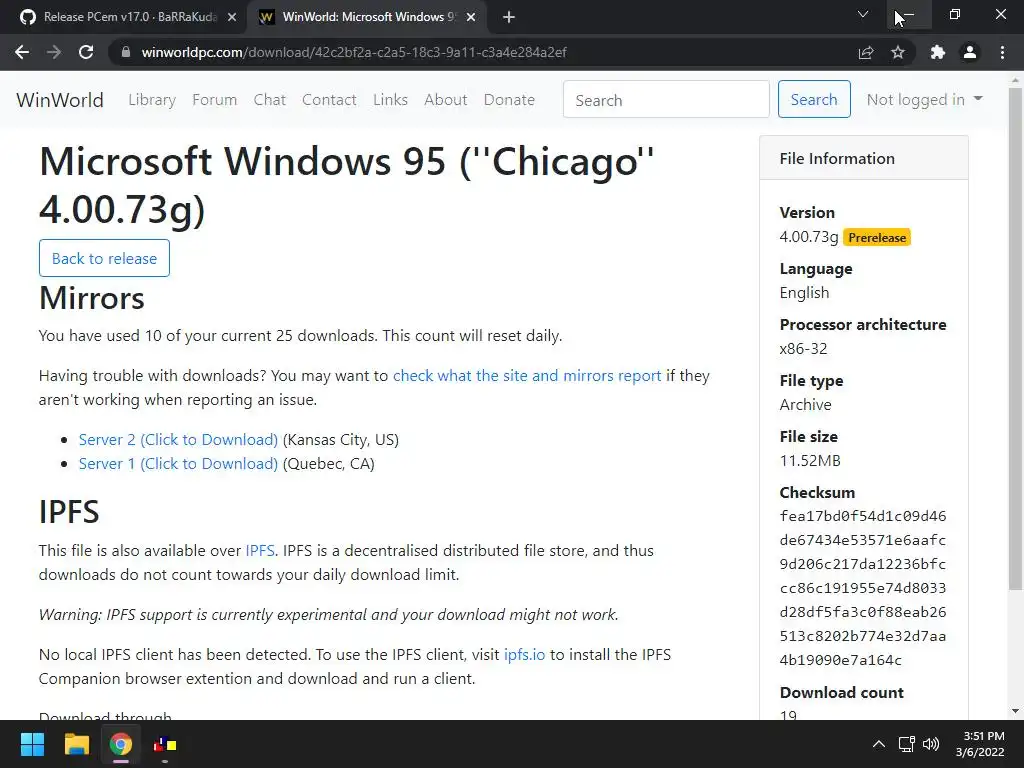Open check what the site and mirrors report link
The image size is (1024, 768).
[x=527, y=376]
